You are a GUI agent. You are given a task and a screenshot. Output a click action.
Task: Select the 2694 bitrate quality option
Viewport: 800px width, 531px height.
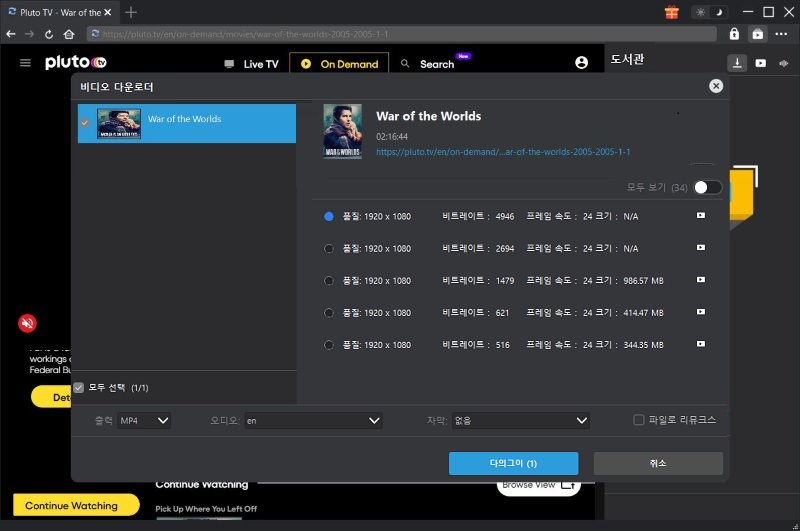click(x=329, y=248)
